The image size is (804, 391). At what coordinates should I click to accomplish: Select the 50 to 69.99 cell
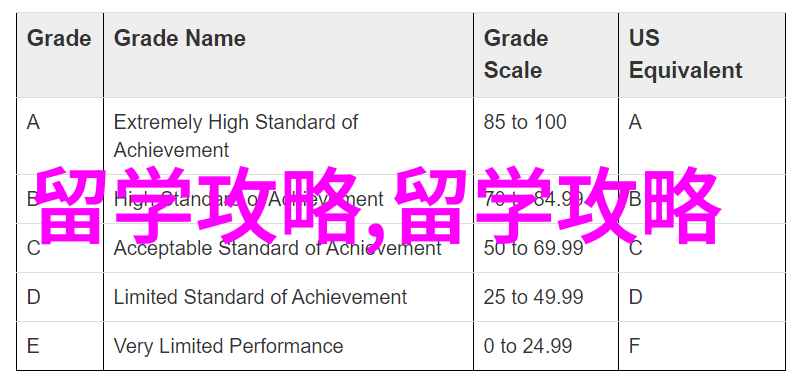click(546, 248)
